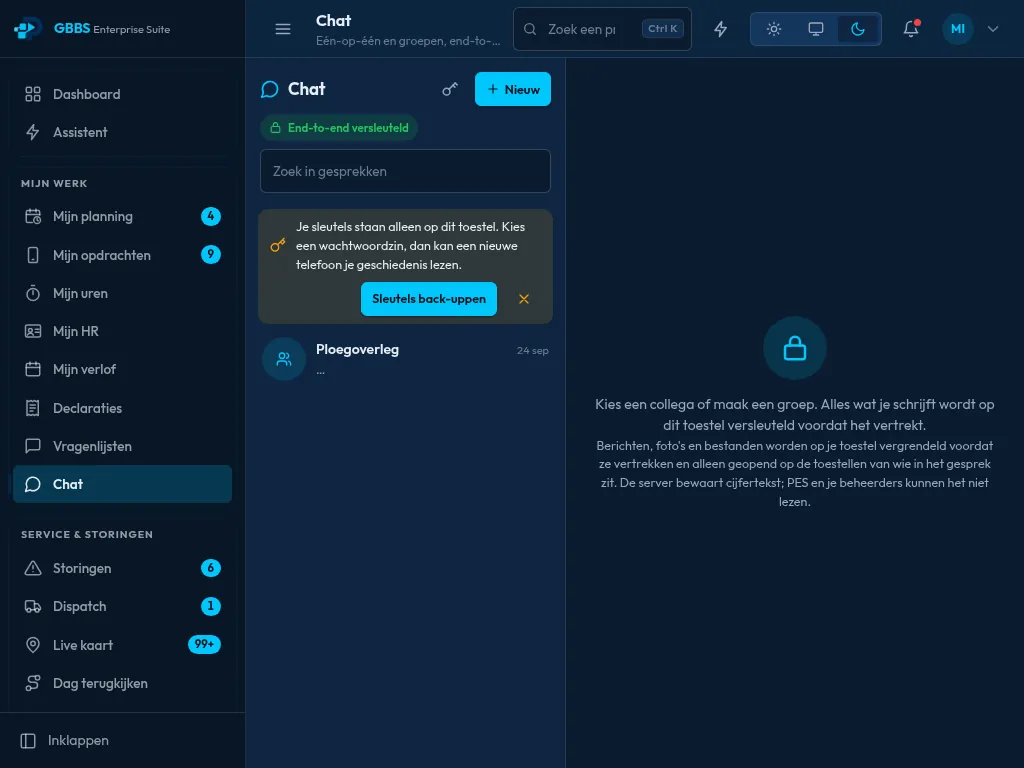Viewport: 1024px width, 768px height.
Task: Click the Mijn verlof calendar icon
Action: (33, 369)
